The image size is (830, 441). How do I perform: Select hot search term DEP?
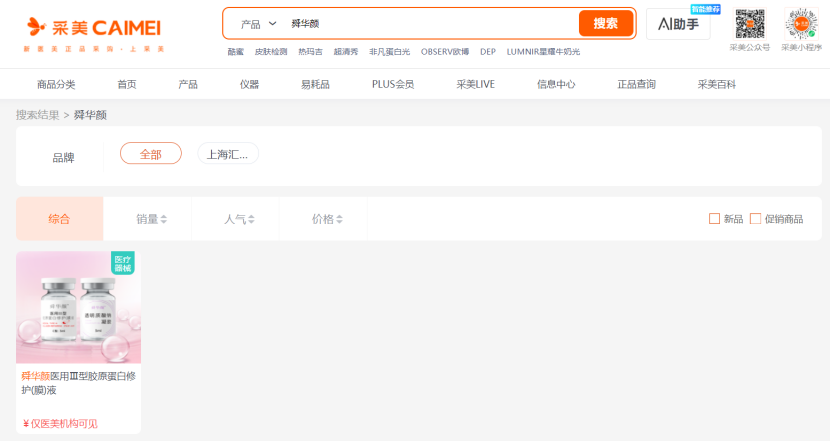tap(488, 52)
